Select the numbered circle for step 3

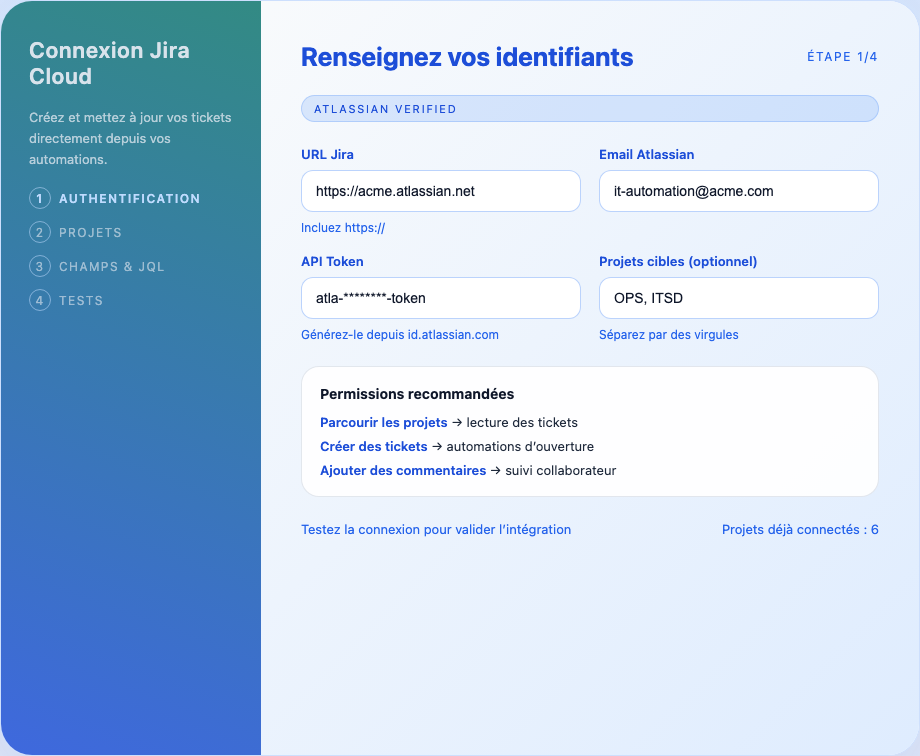pyautogui.click(x=40, y=266)
